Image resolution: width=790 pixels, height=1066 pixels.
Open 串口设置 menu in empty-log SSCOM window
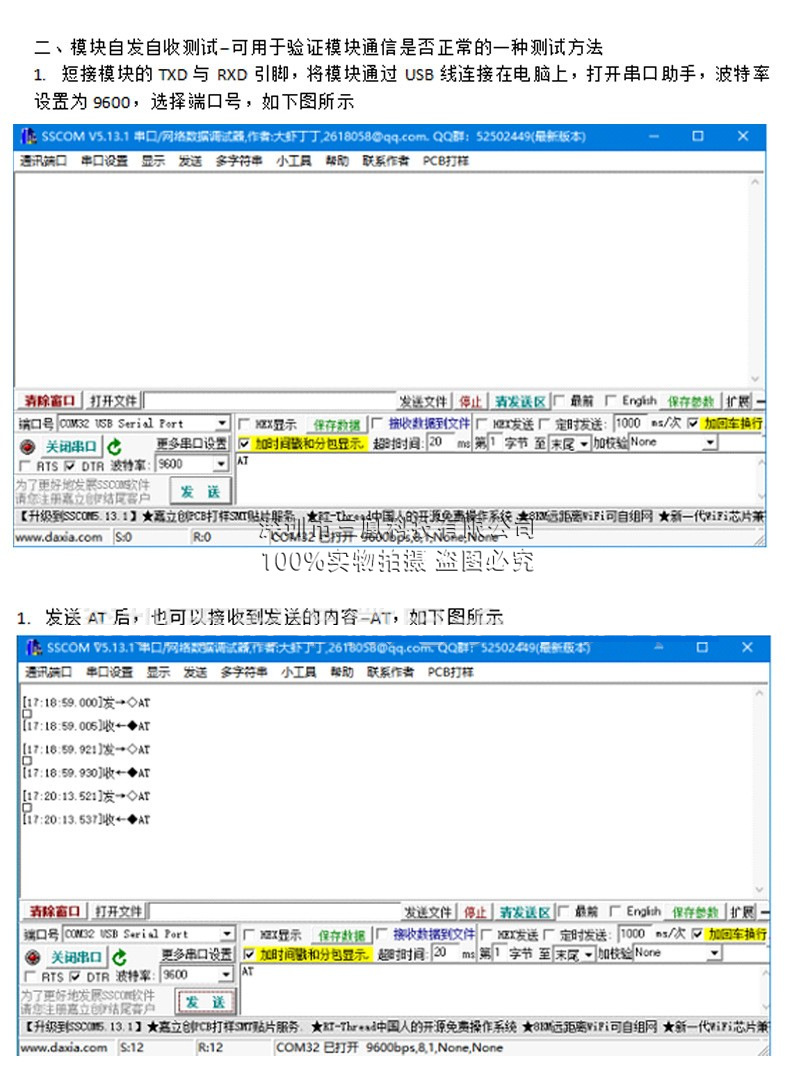coord(104,160)
